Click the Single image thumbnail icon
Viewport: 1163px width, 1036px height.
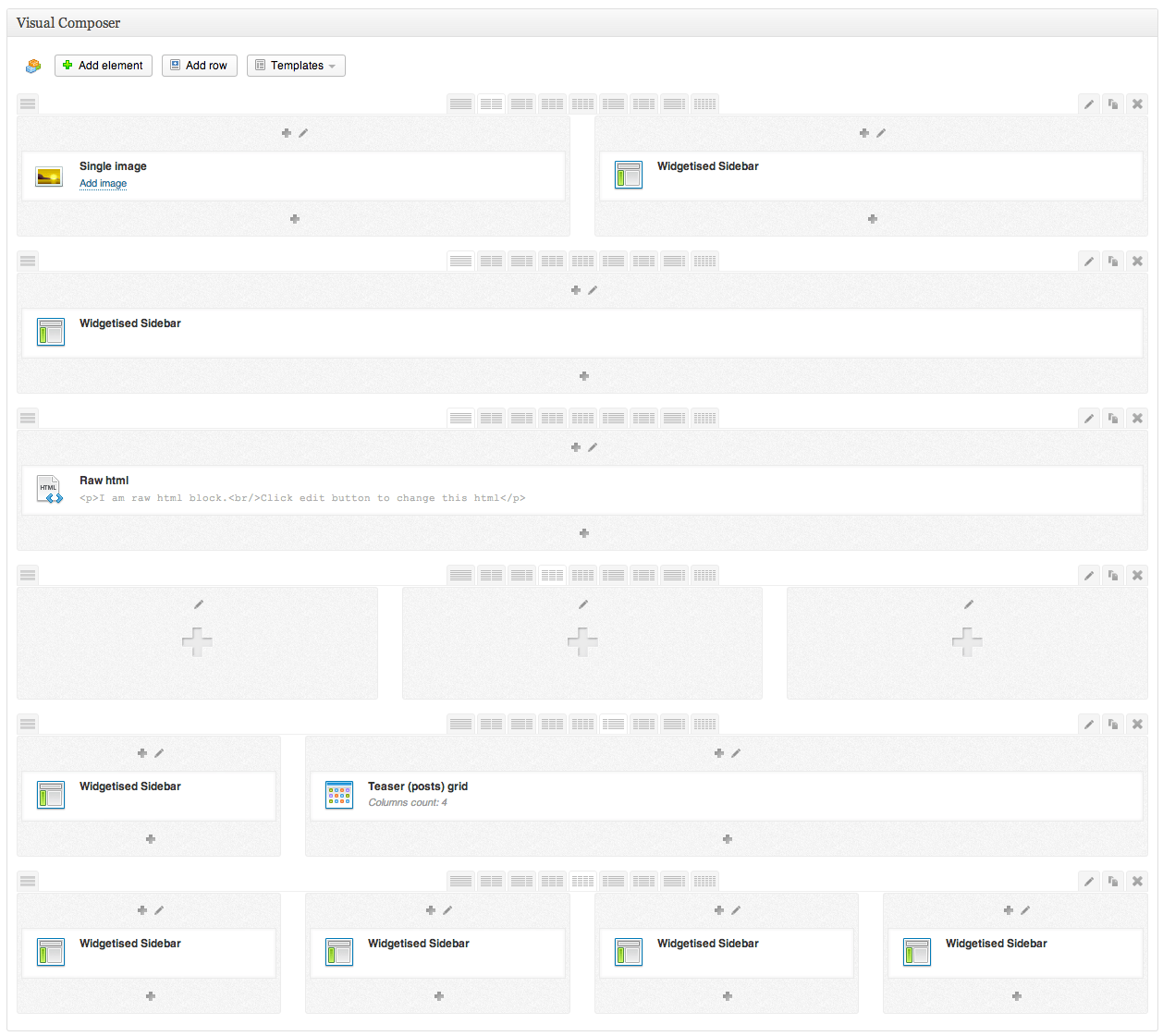49,176
